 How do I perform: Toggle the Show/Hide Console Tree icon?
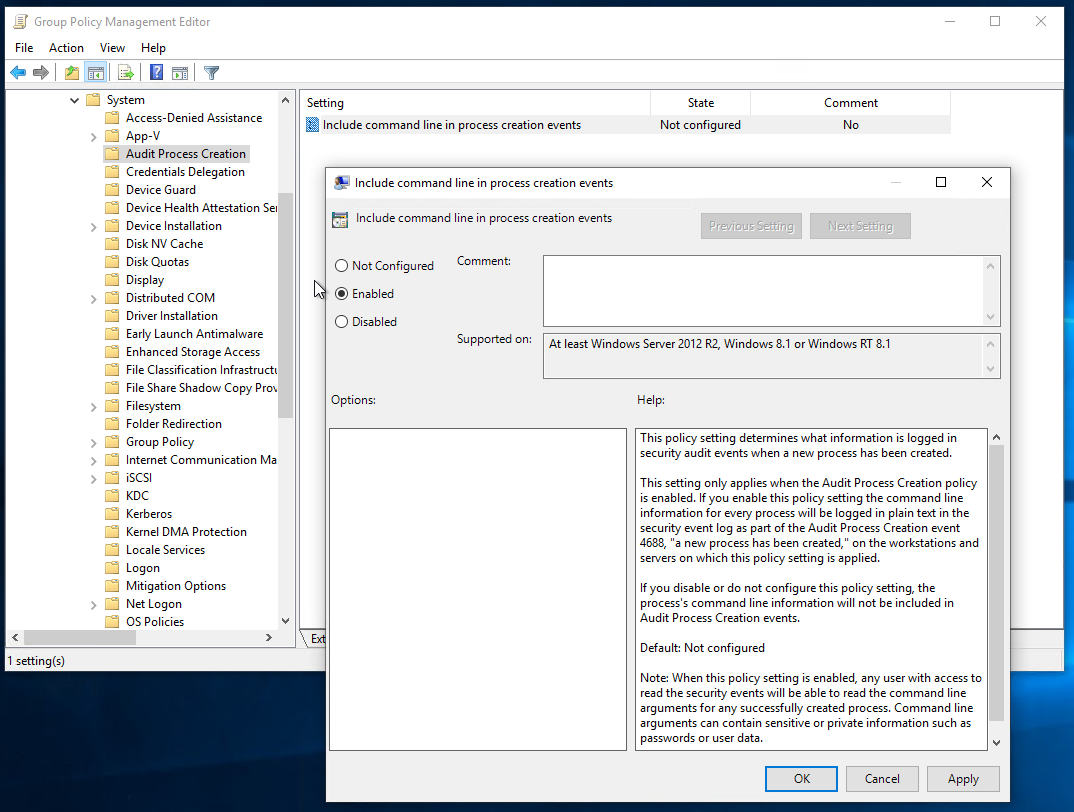(x=96, y=72)
